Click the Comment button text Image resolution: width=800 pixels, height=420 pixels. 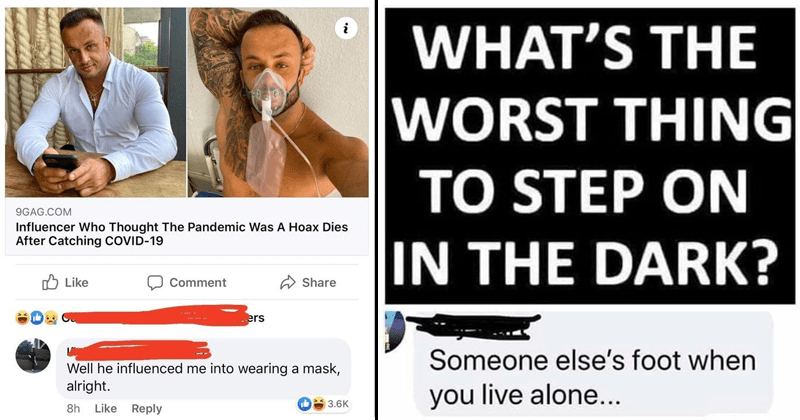[197, 282]
